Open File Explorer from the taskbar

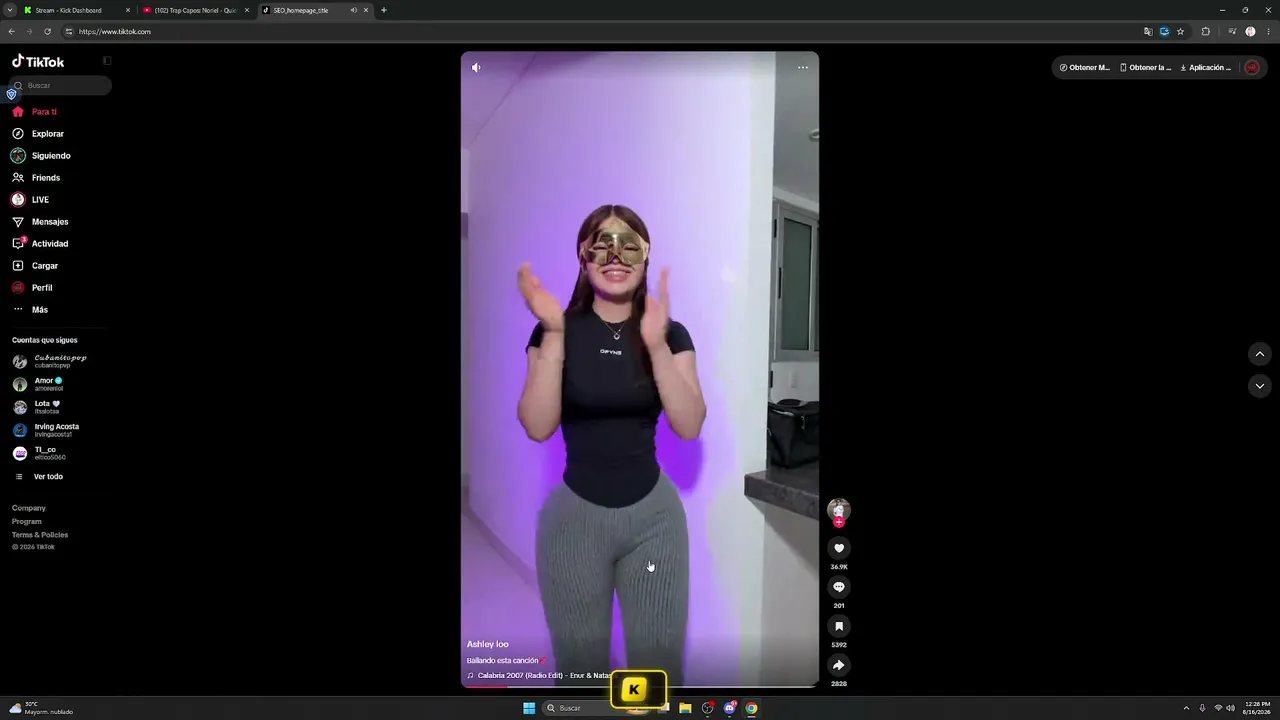click(685, 708)
